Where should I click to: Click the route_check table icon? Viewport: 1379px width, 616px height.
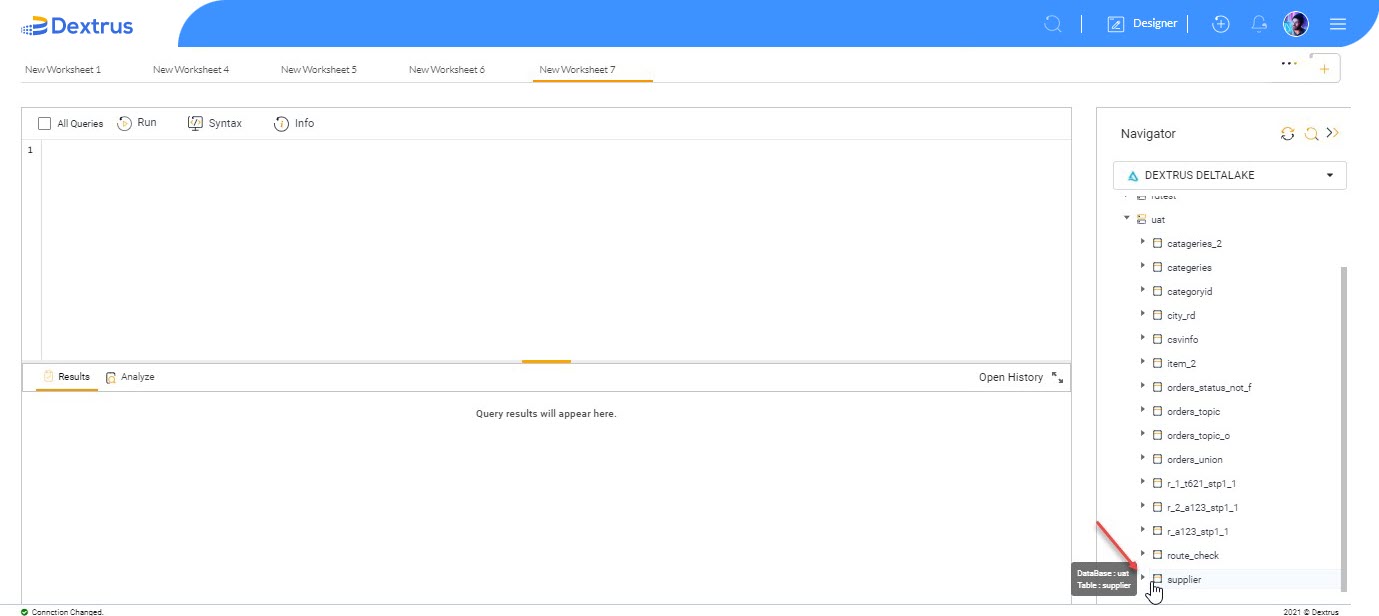1157,555
